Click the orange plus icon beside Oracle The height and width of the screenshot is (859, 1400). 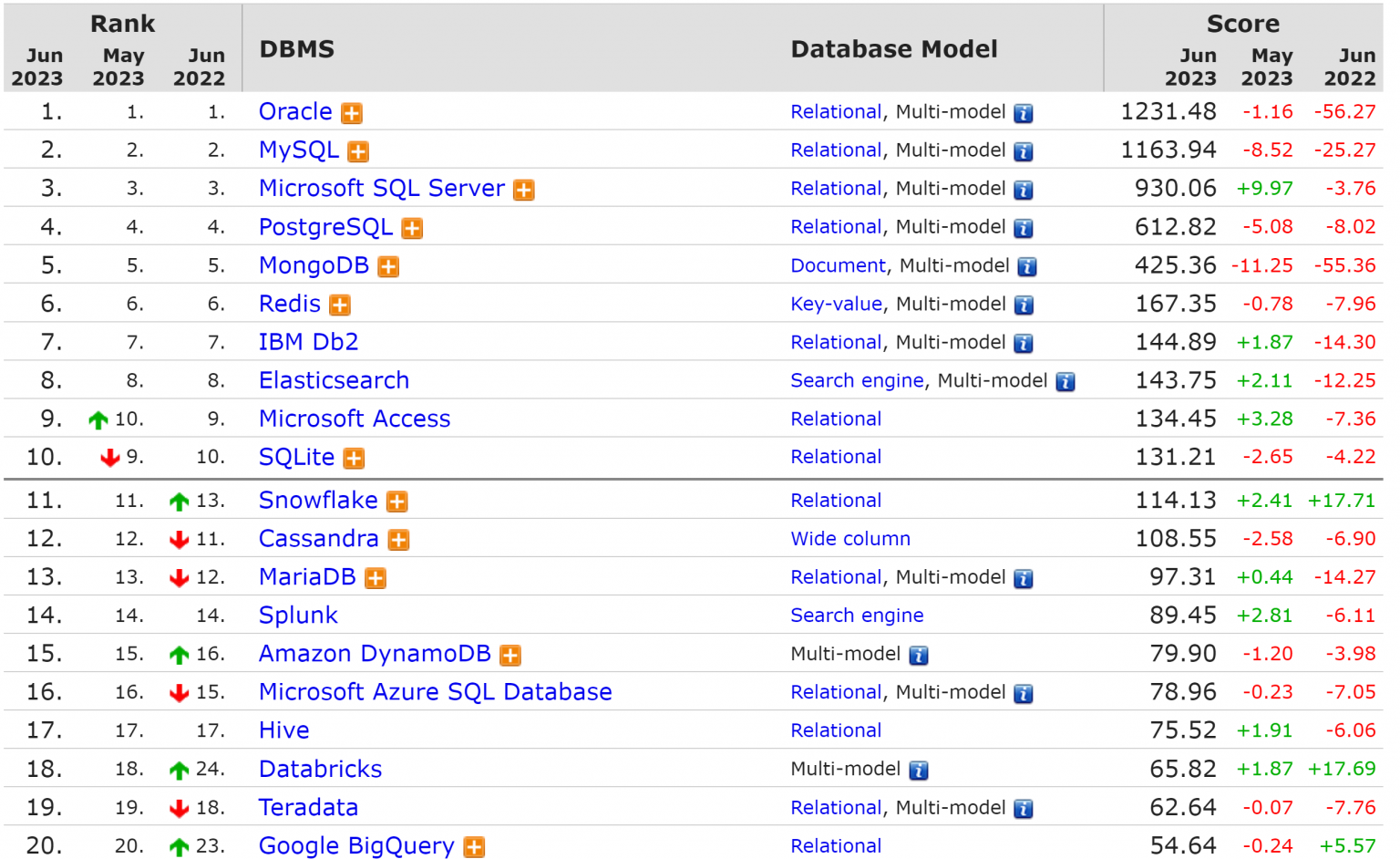point(351,113)
